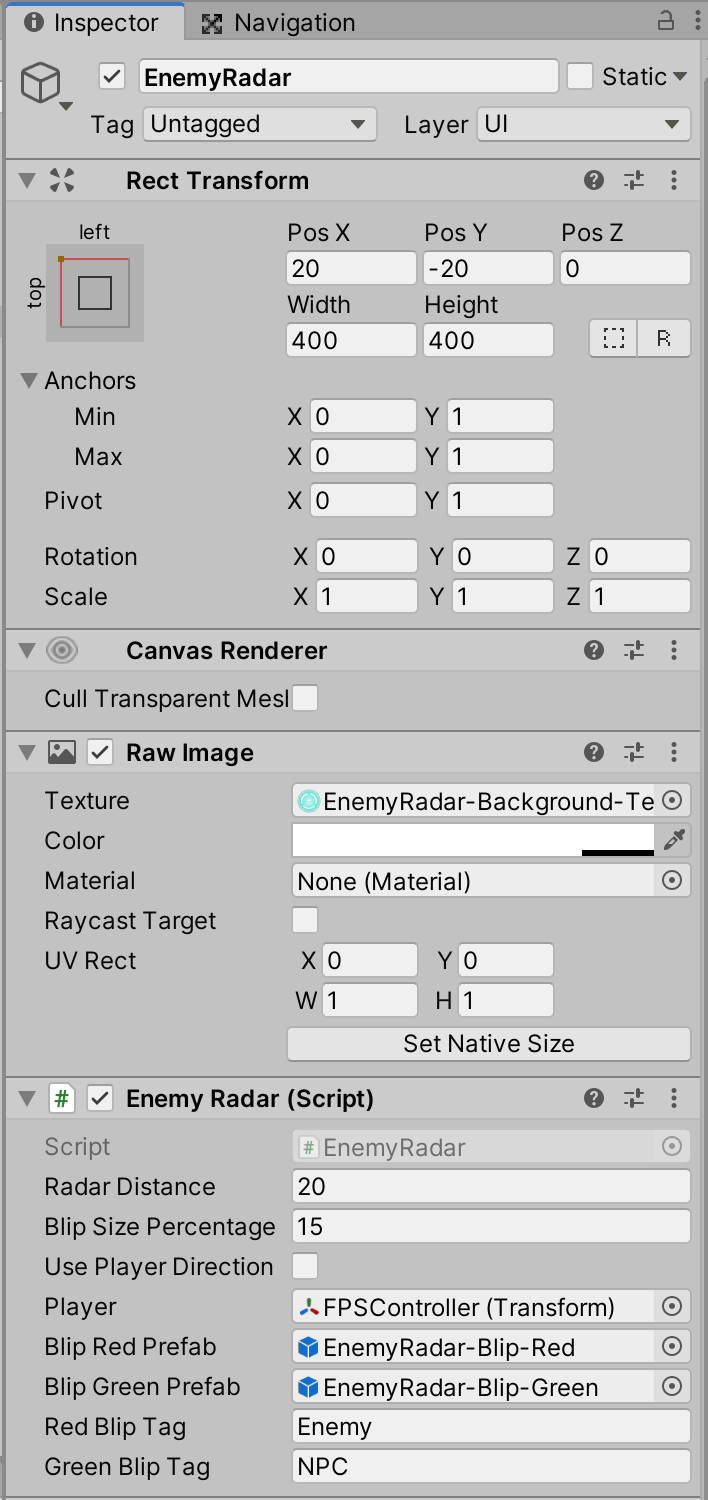Click the anchor presets box

[94, 293]
